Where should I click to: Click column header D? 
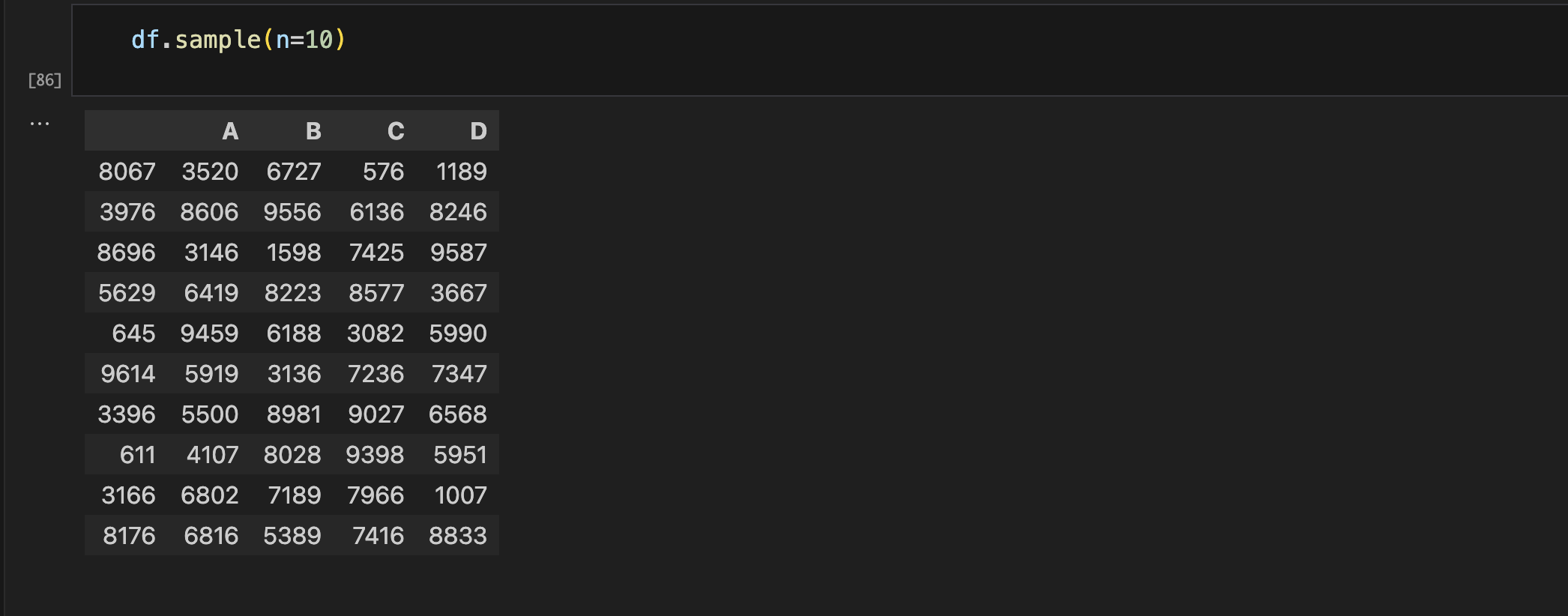[x=478, y=131]
